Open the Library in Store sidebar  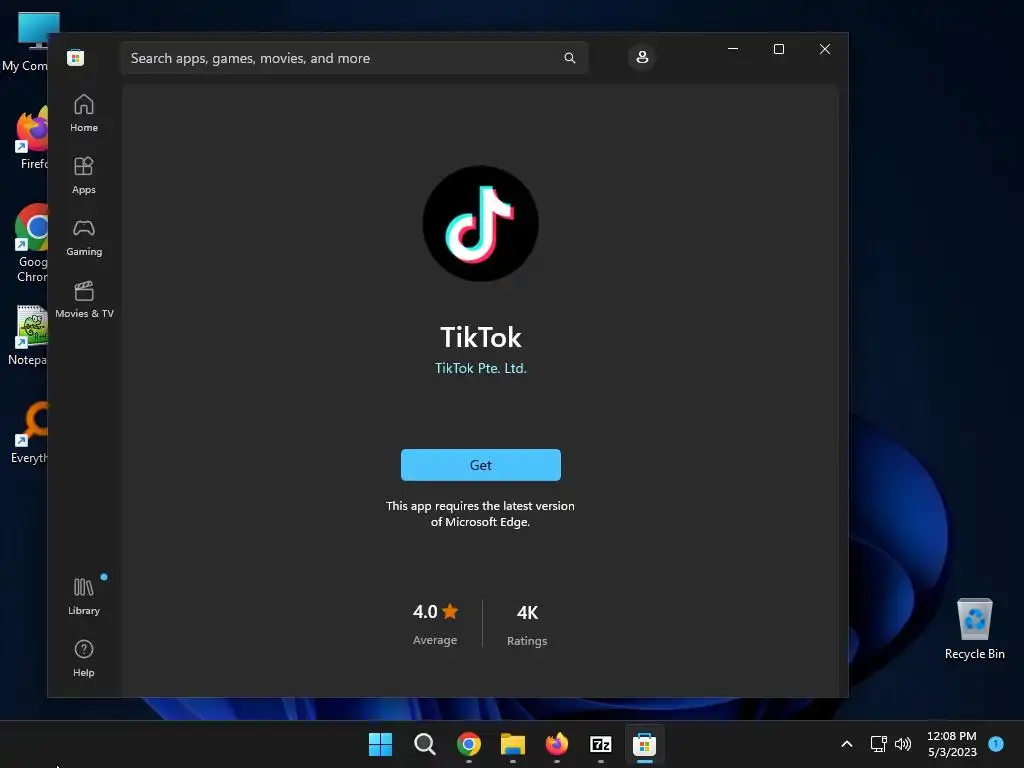[84, 596]
